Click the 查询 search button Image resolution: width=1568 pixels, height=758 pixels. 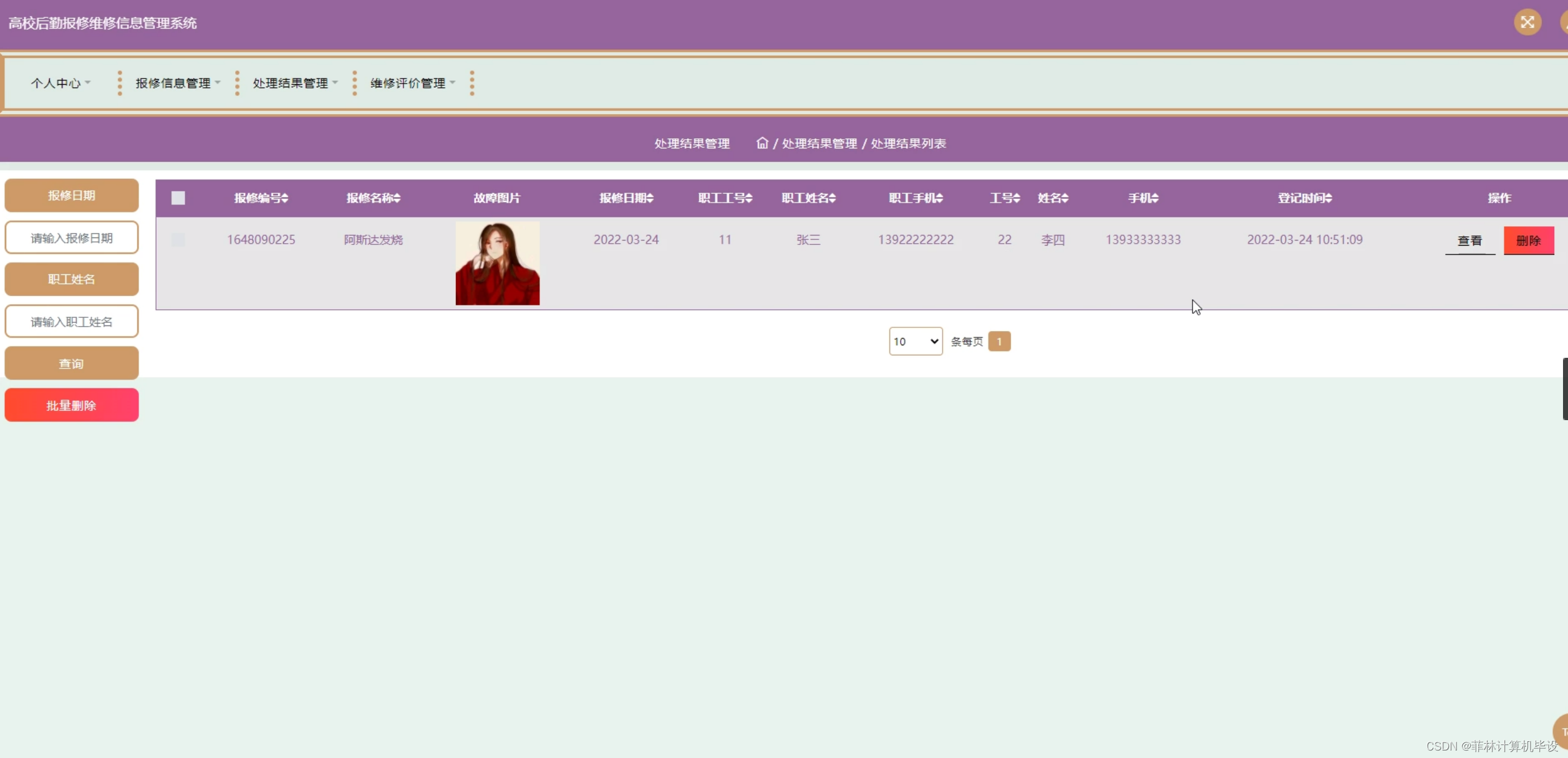71,363
